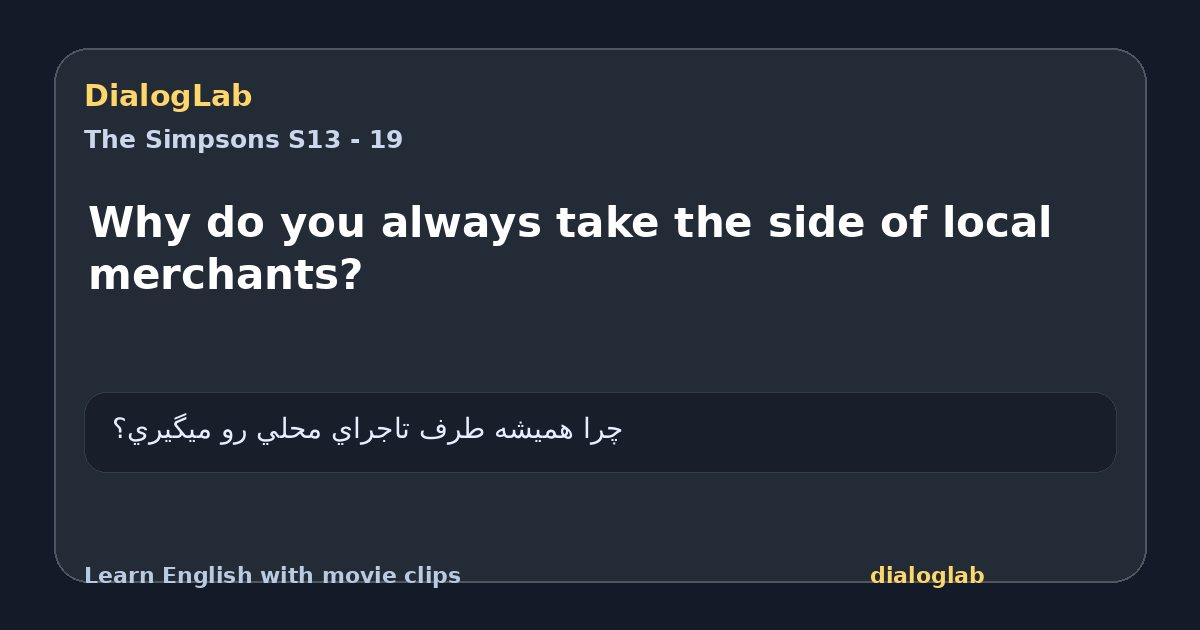The width and height of the screenshot is (1200, 630).
Task: Select the word "merchants?" in the quote
Action: click(x=225, y=275)
